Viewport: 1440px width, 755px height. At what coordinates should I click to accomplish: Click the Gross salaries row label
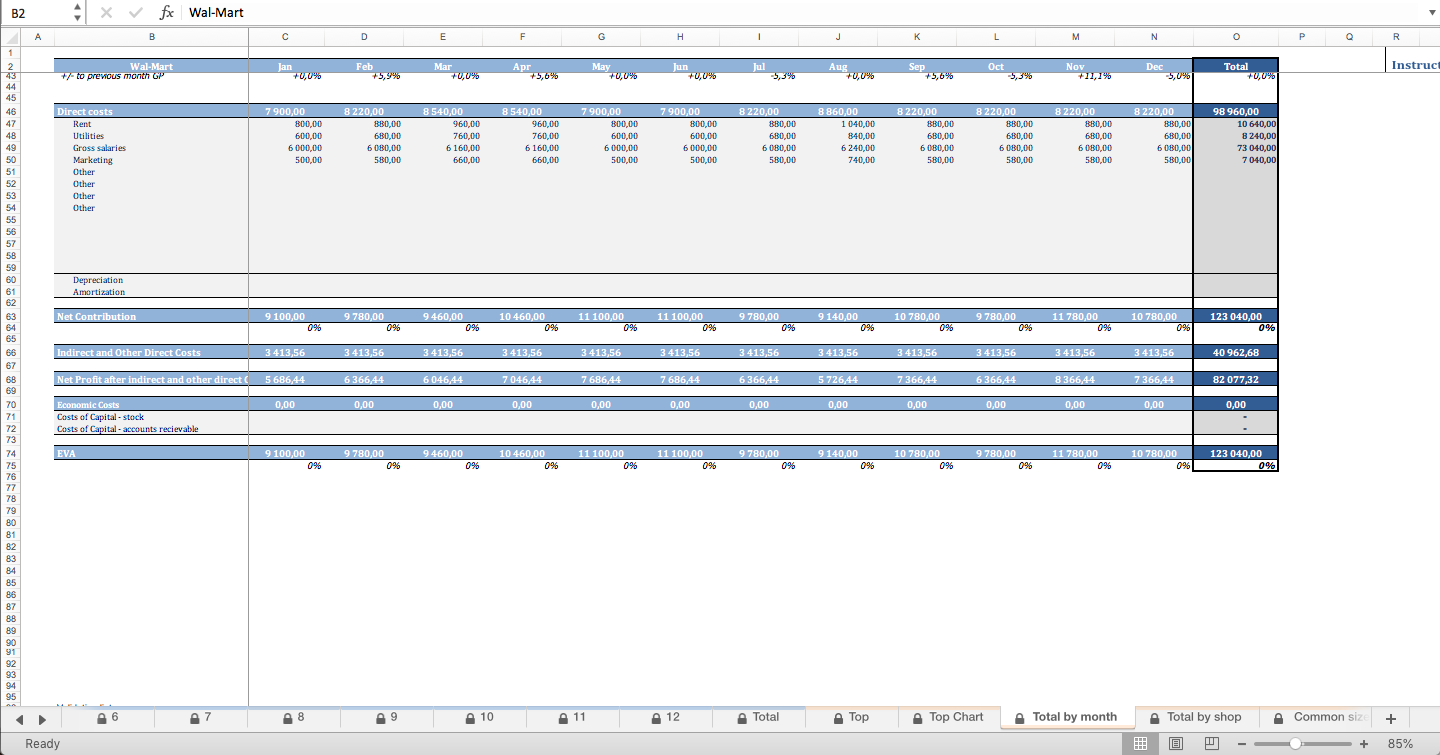[x=99, y=148]
